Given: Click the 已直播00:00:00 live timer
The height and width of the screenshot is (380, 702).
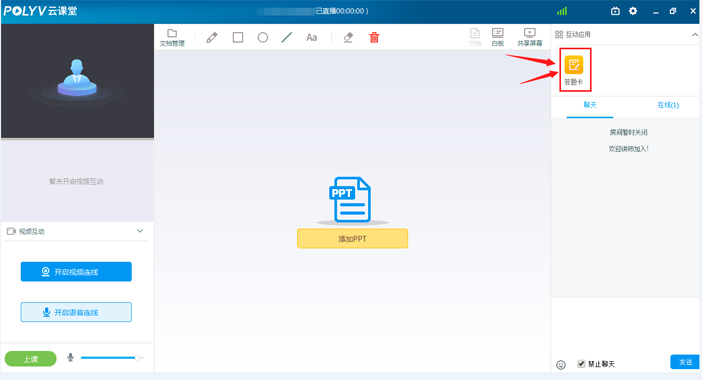Looking at the screenshot, I should click(x=342, y=11).
